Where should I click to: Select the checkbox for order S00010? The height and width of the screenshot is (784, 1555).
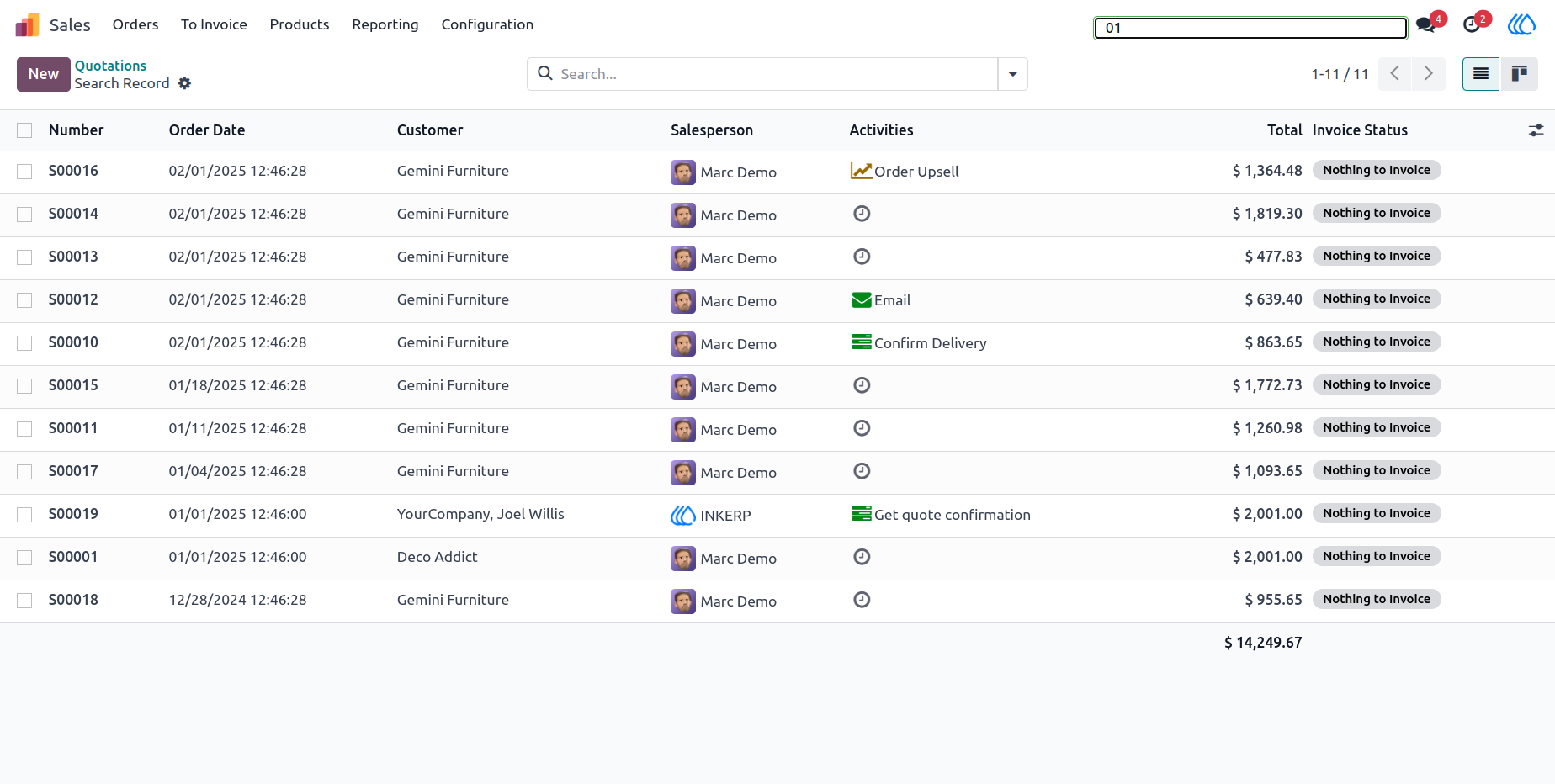coord(24,343)
